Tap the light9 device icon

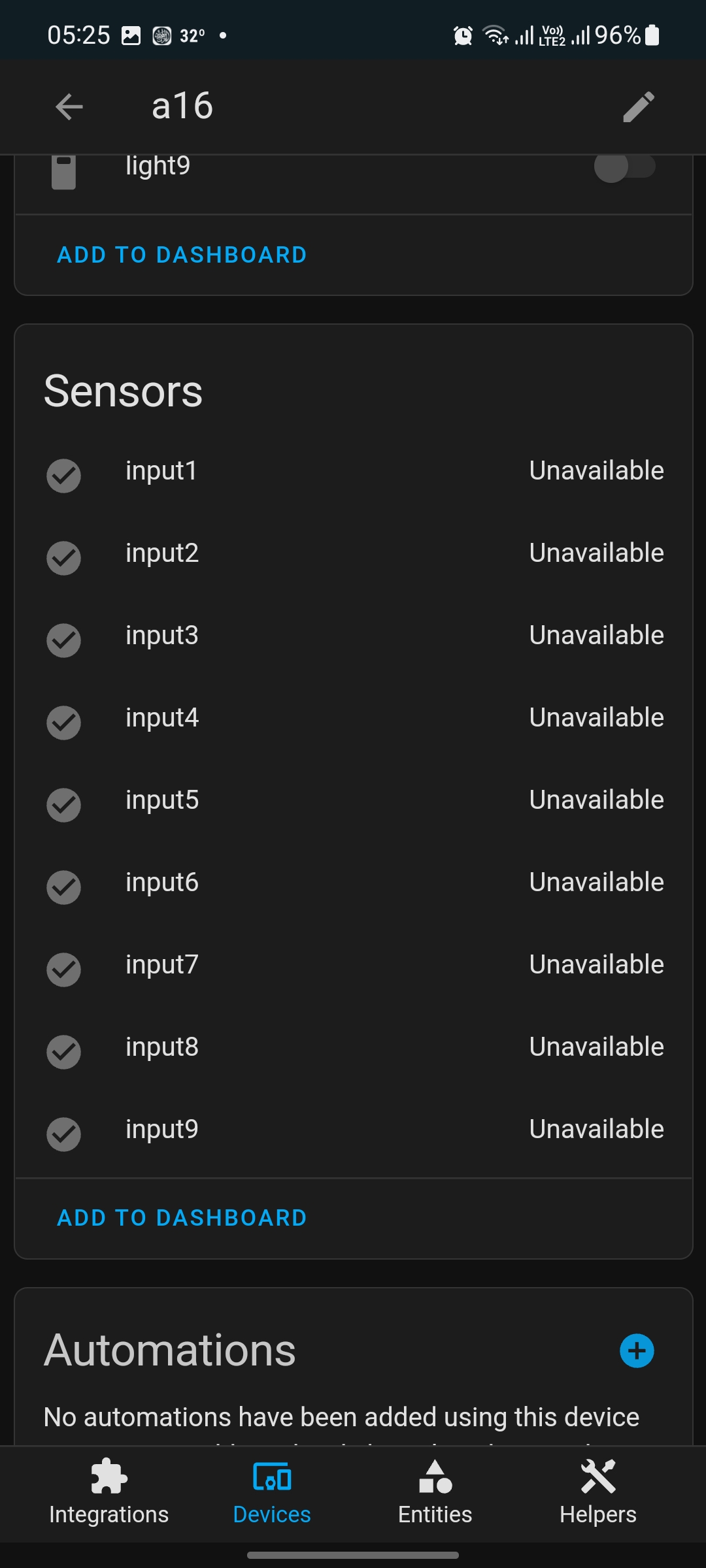point(63,172)
